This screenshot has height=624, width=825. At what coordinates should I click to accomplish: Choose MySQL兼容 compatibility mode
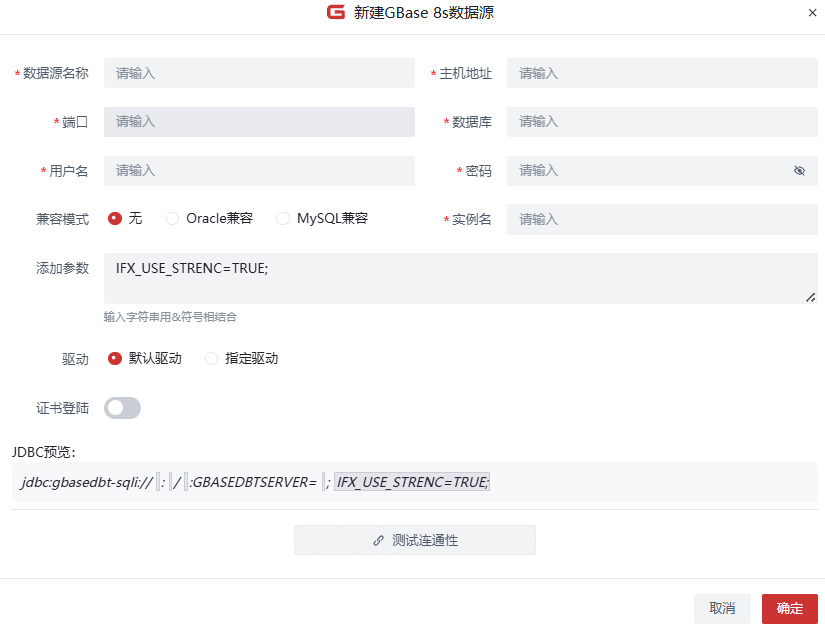(283, 218)
